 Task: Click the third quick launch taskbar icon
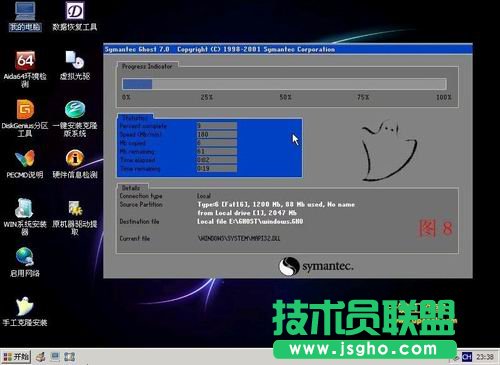[69, 357]
